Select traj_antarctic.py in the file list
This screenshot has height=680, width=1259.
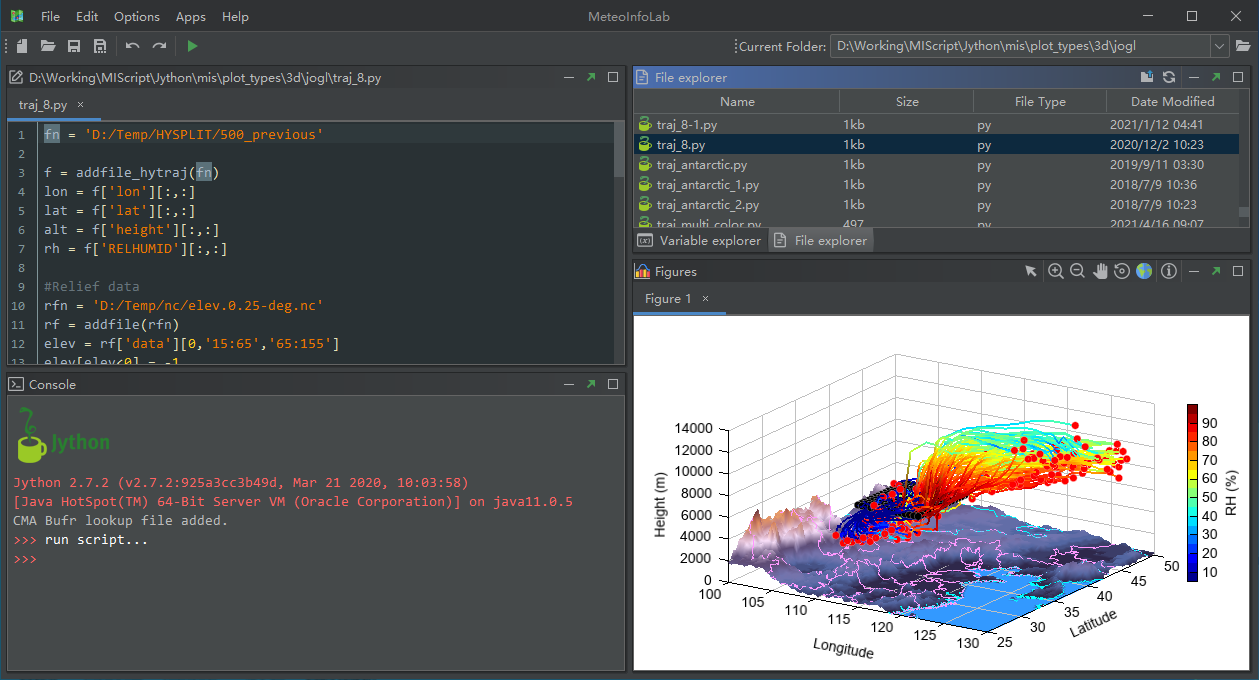click(701, 165)
